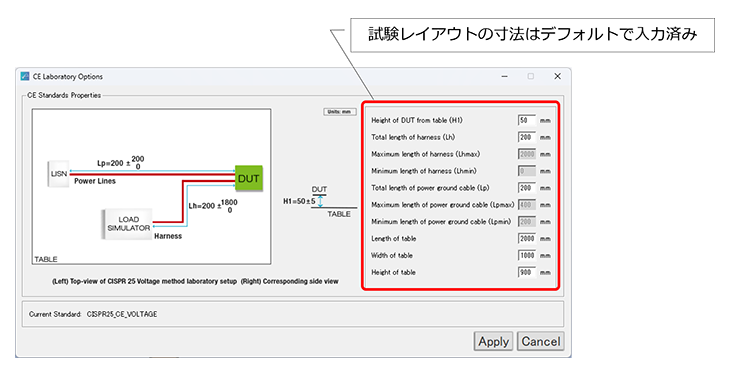The width and height of the screenshot is (733, 379).
Task: Click the CE Laboratory Options app icon
Action: pyautogui.click(x=25, y=76)
